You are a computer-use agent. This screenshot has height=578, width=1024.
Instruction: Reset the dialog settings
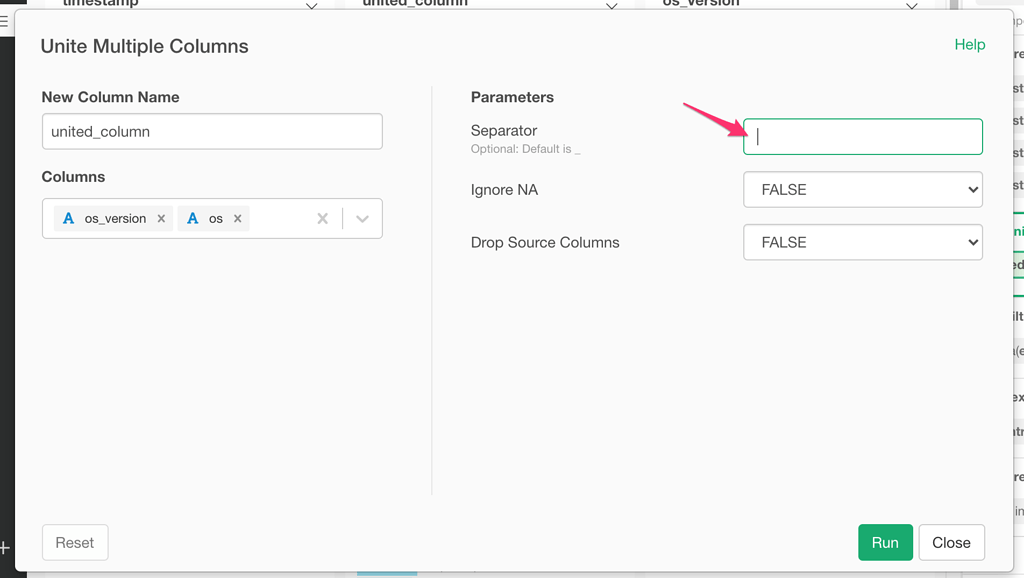(74, 542)
